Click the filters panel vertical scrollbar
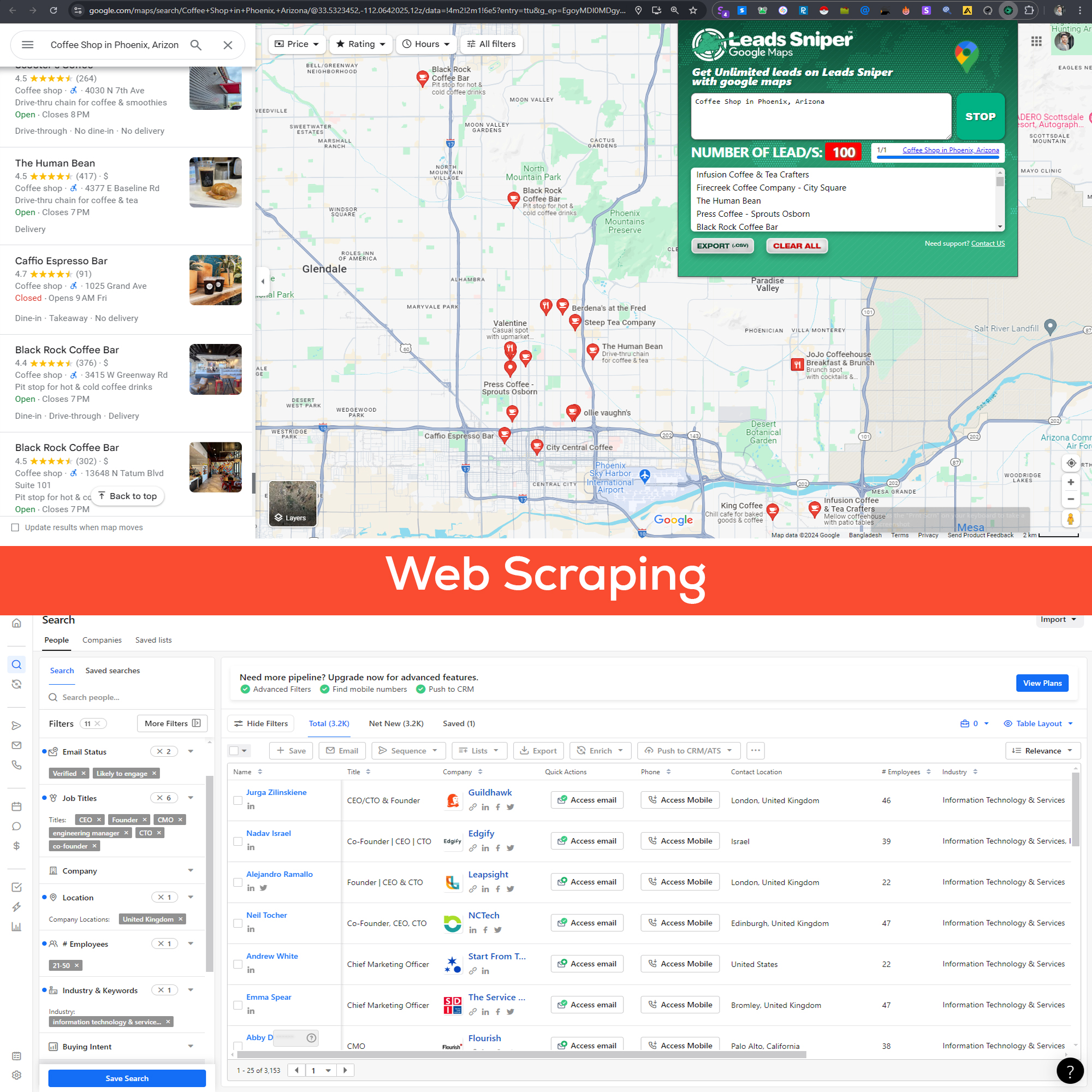This screenshot has width=1092, height=1092. click(x=209, y=873)
